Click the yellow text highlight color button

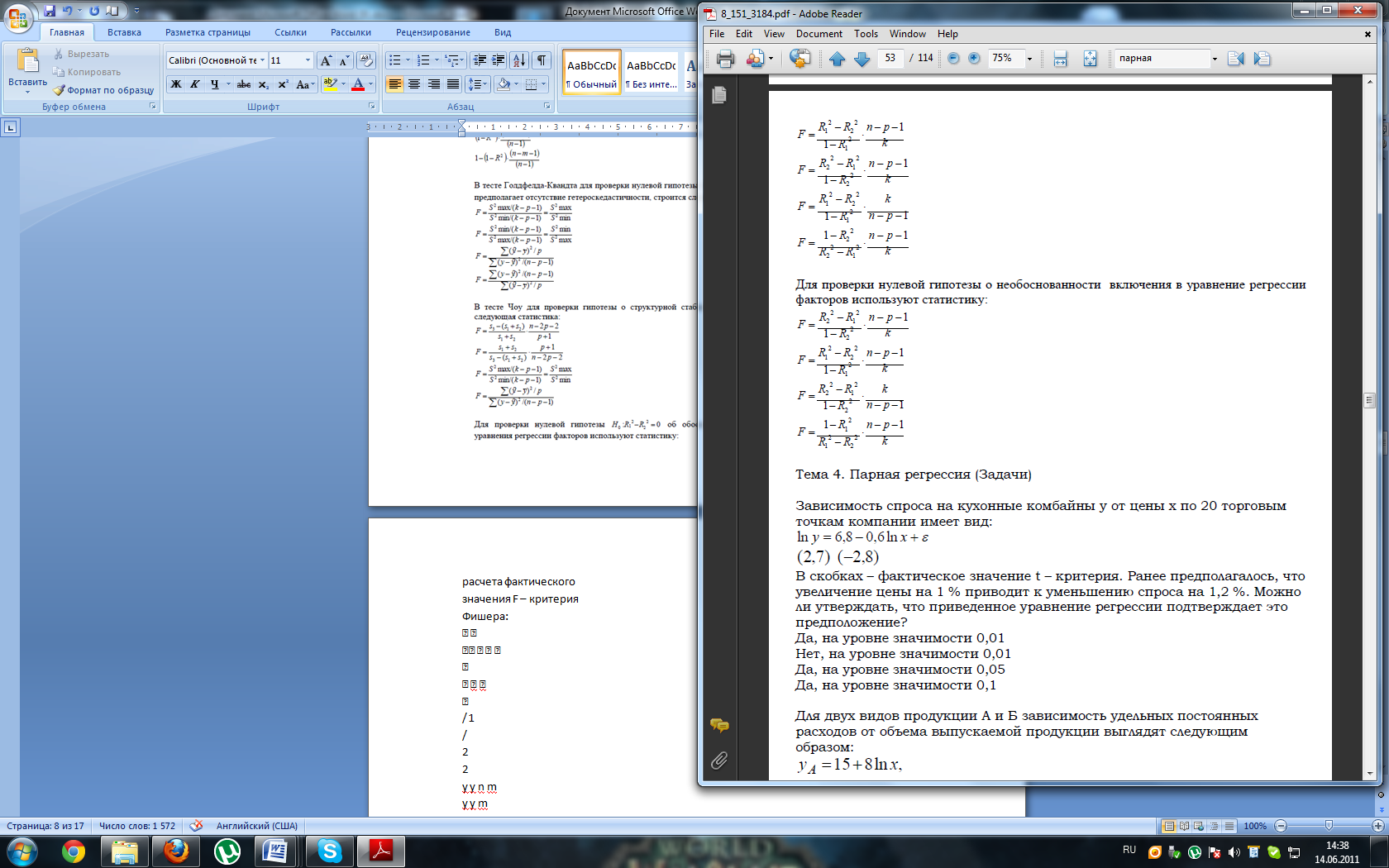click(330, 84)
